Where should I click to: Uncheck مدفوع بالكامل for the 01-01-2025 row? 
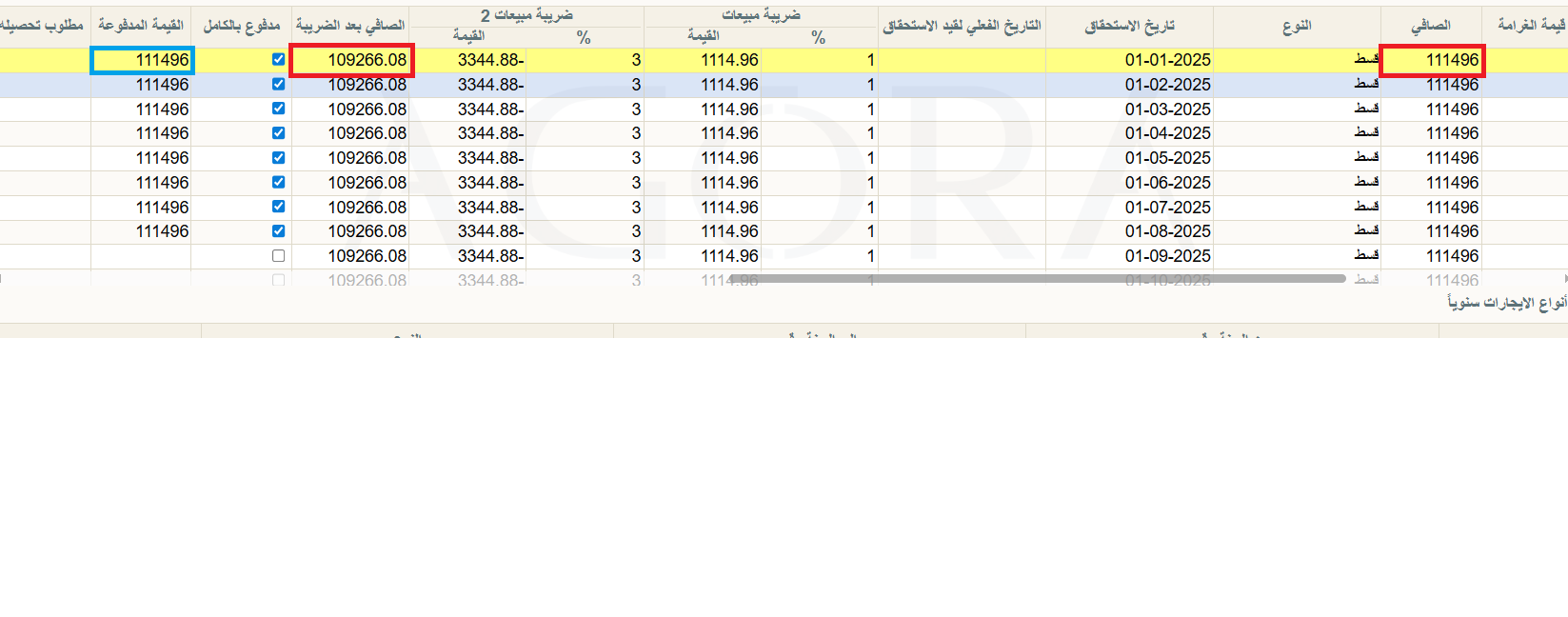click(x=278, y=60)
